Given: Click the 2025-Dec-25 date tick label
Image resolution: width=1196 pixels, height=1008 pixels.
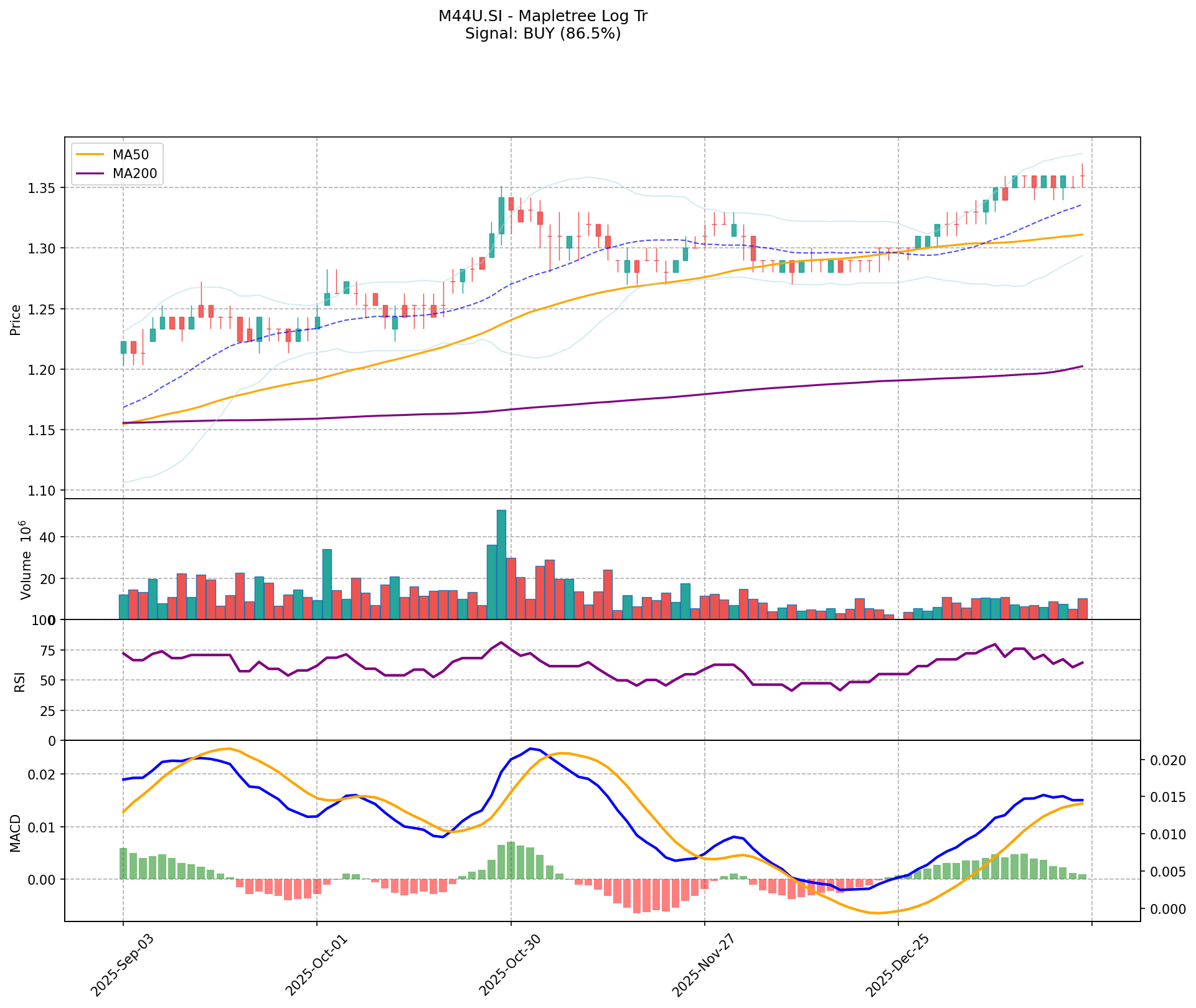Looking at the screenshot, I should pyautogui.click(x=898, y=964).
